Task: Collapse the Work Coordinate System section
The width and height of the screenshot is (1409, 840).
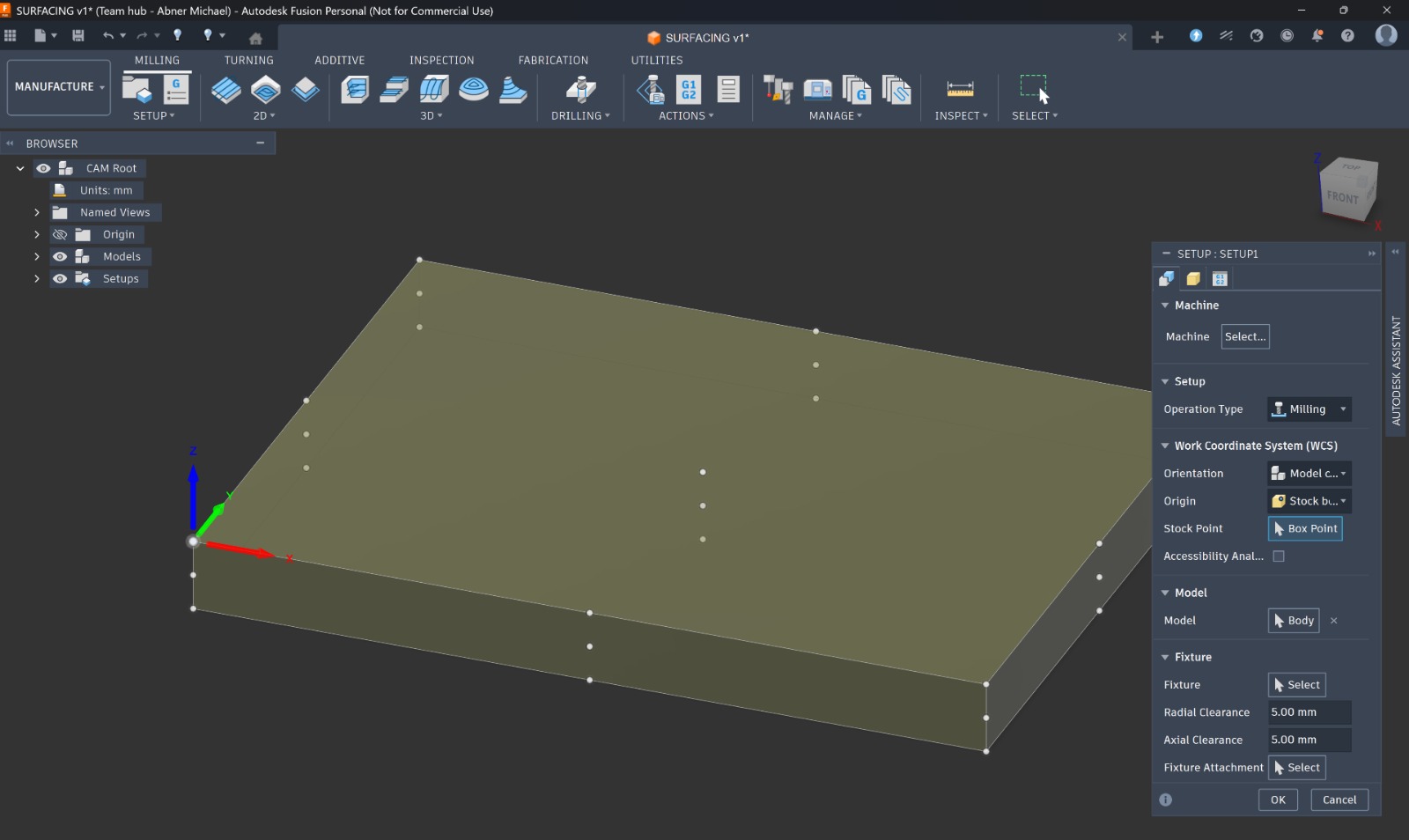Action: (1165, 446)
